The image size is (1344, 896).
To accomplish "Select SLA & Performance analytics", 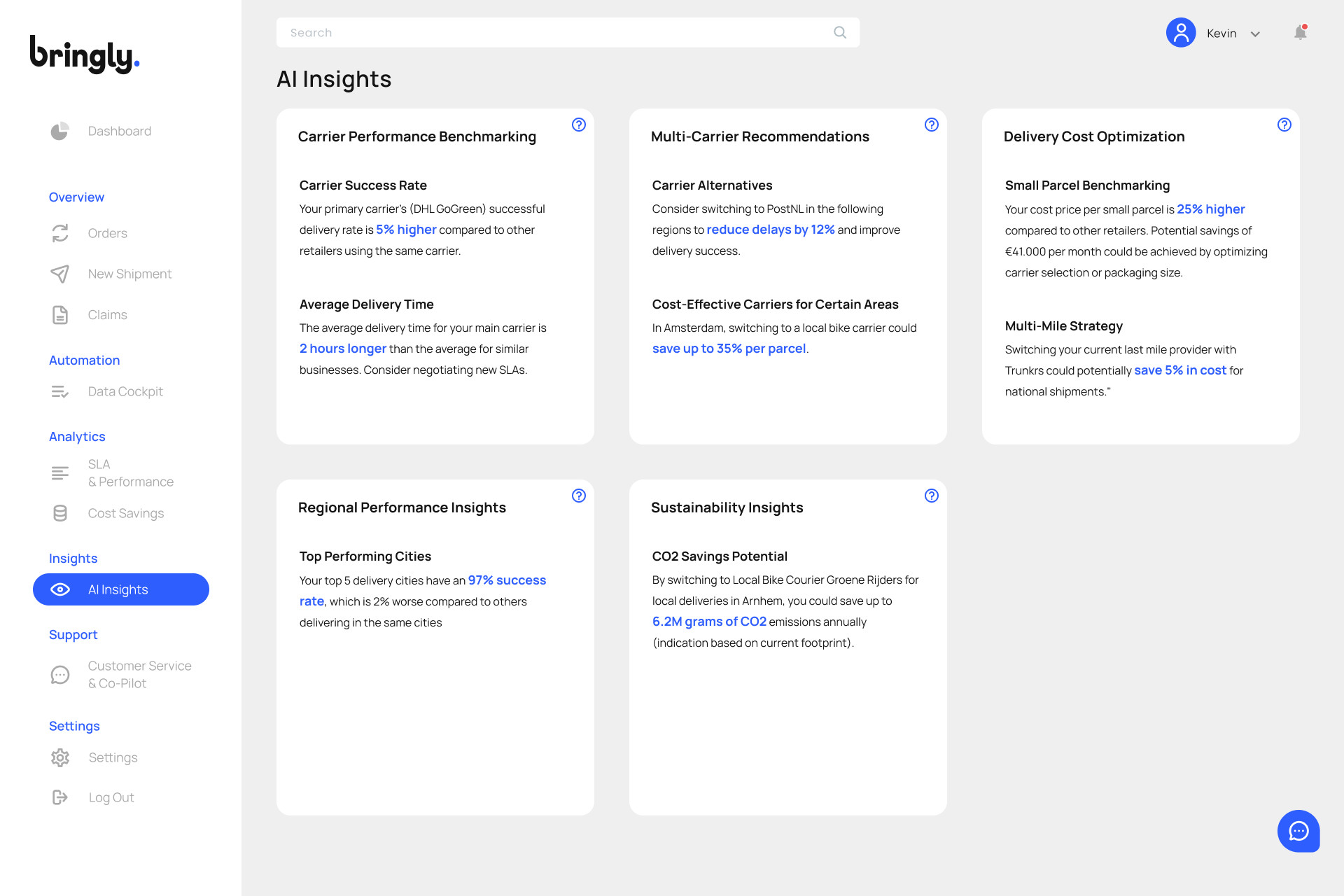I will 130,473.
